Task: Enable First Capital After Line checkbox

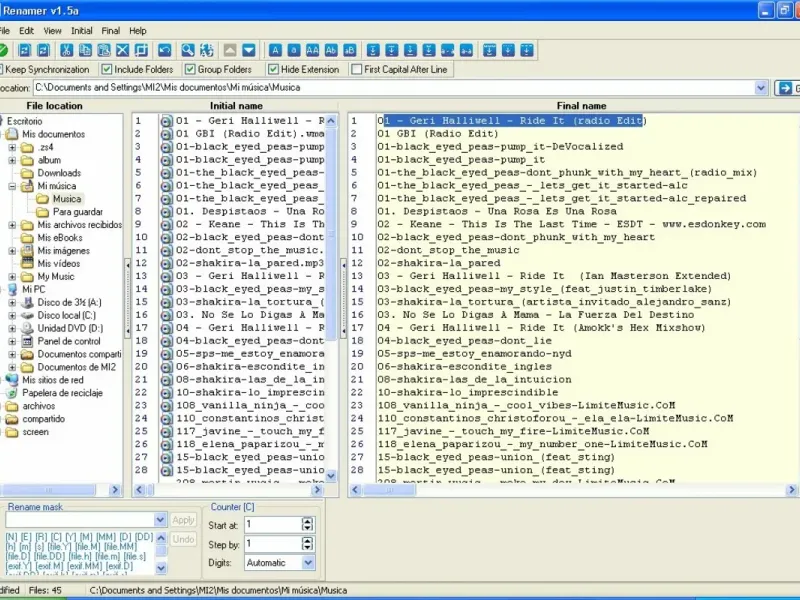Action: tap(357, 70)
